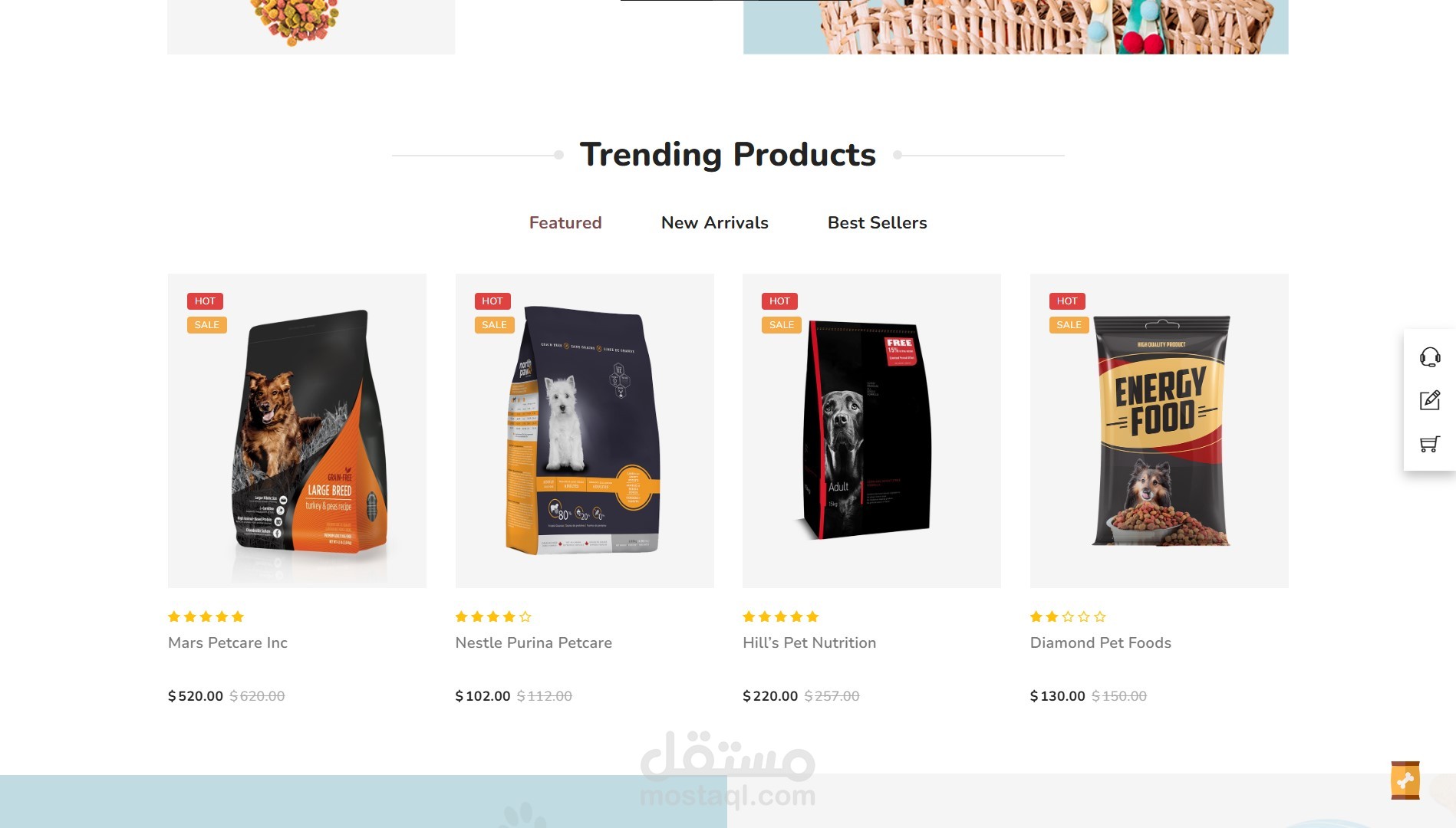
Task: Click the SALE badge on Hill's Pet product
Action: pos(782,325)
